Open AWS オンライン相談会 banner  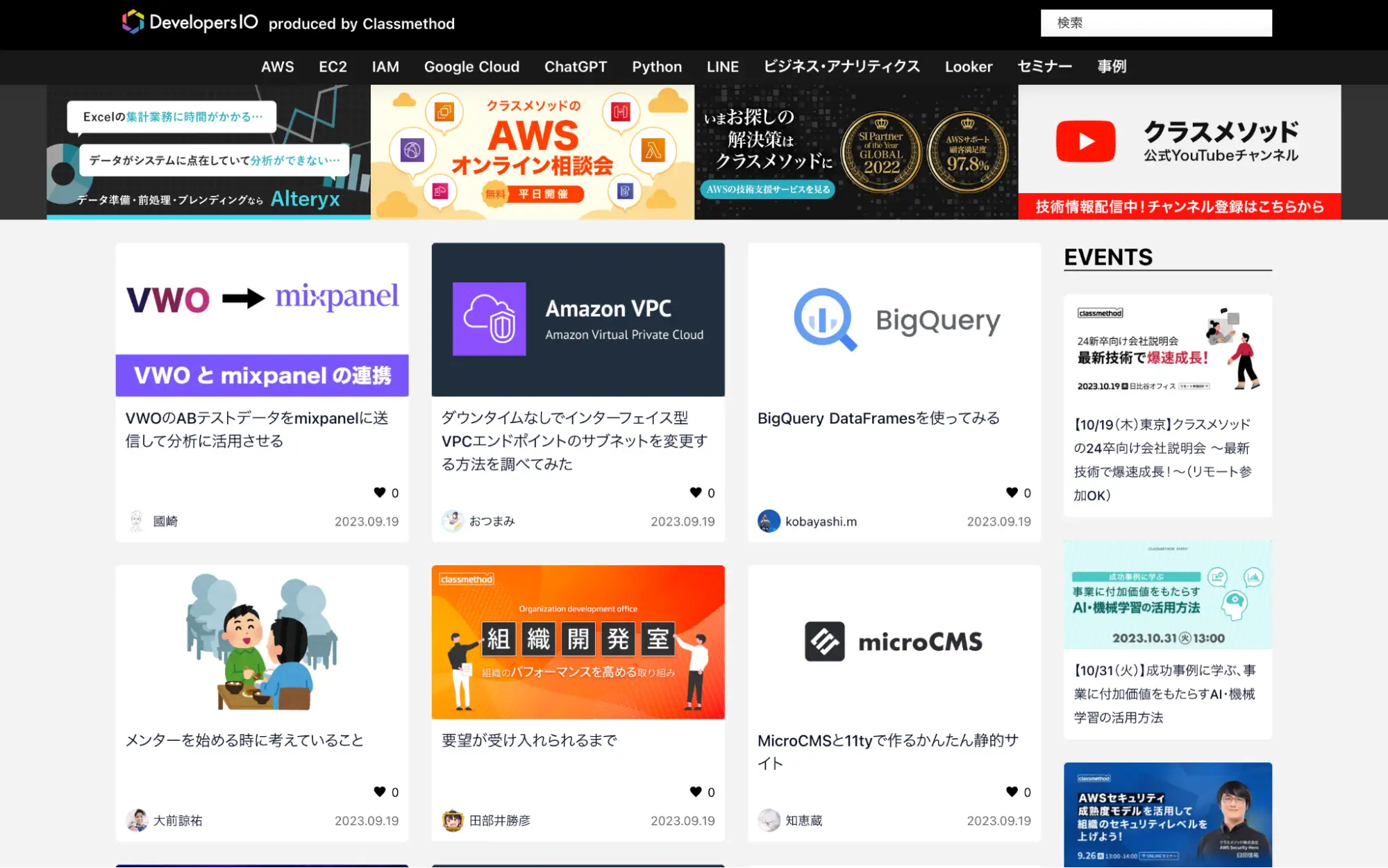click(533, 152)
